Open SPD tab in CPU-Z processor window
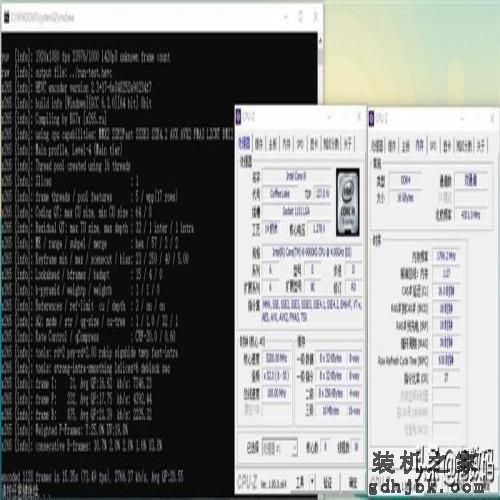Screen dimensions: 500x500 pyautogui.click(x=300, y=144)
